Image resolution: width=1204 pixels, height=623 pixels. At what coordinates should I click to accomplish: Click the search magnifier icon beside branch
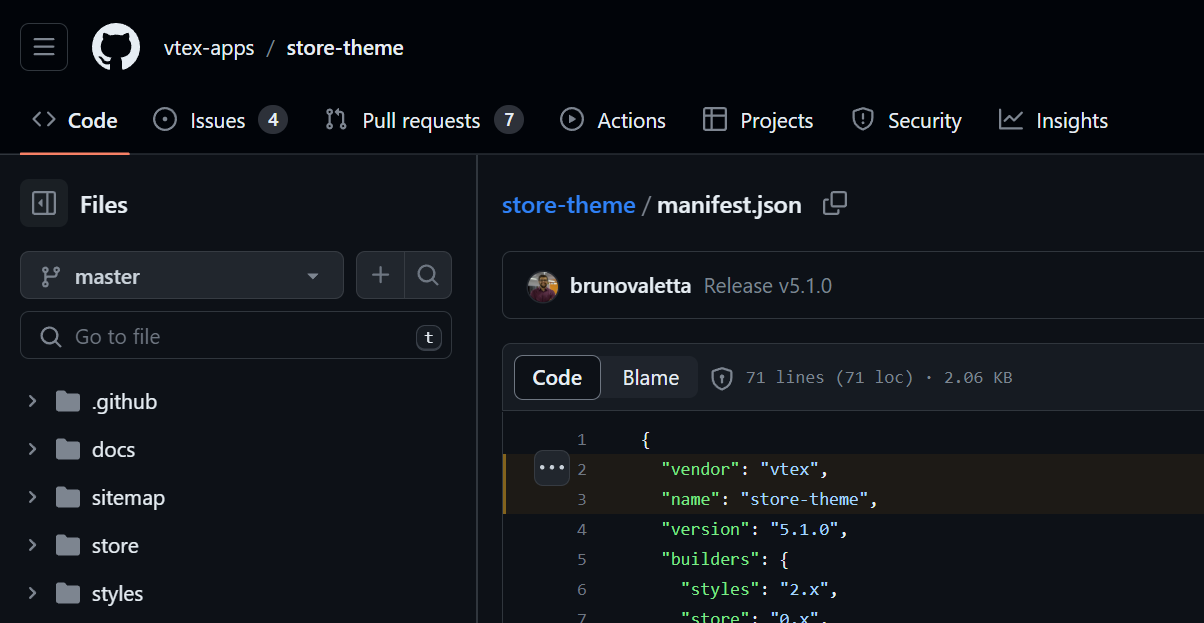coord(428,275)
